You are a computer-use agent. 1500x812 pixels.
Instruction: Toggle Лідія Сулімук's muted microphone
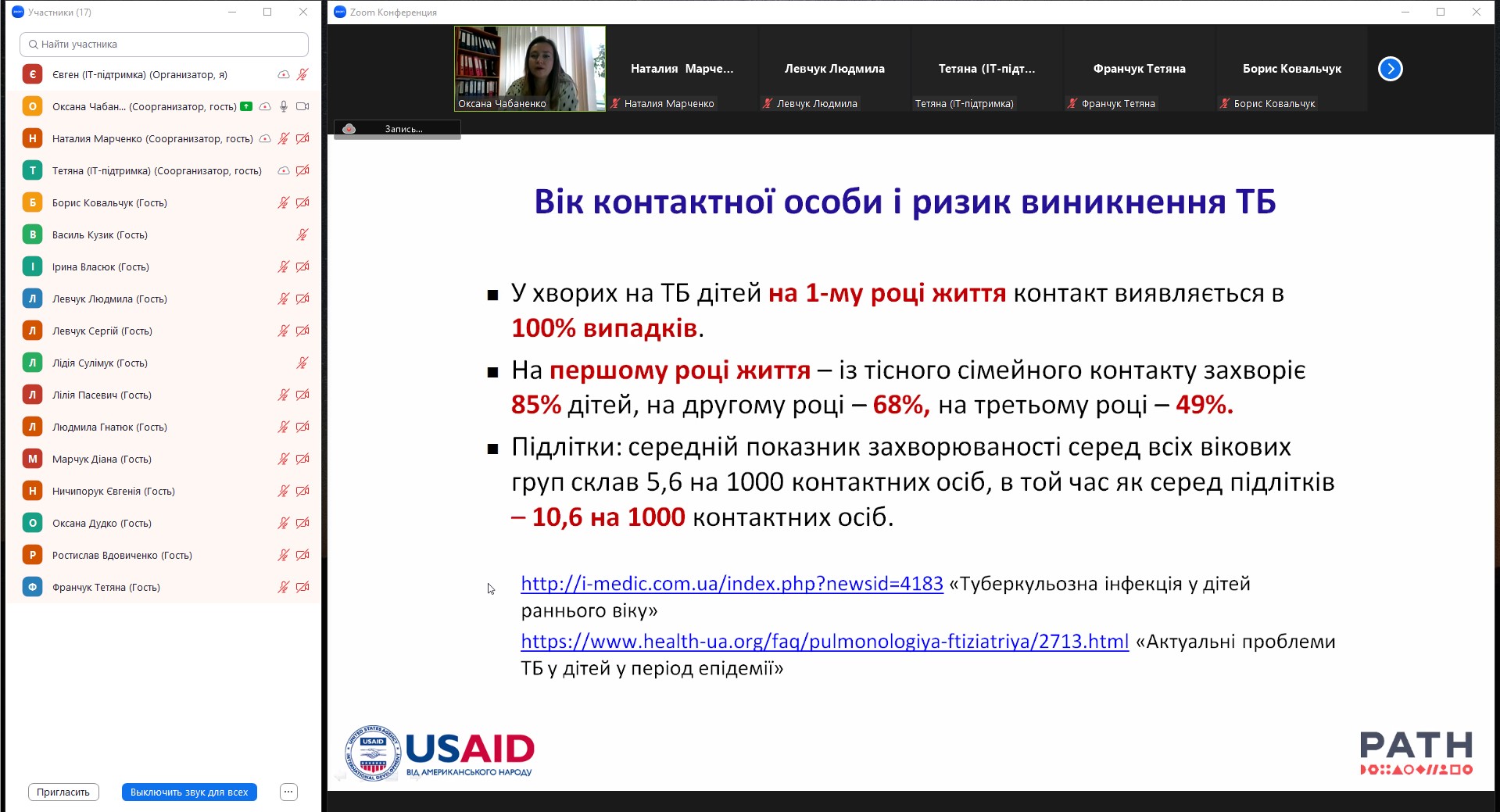[303, 363]
